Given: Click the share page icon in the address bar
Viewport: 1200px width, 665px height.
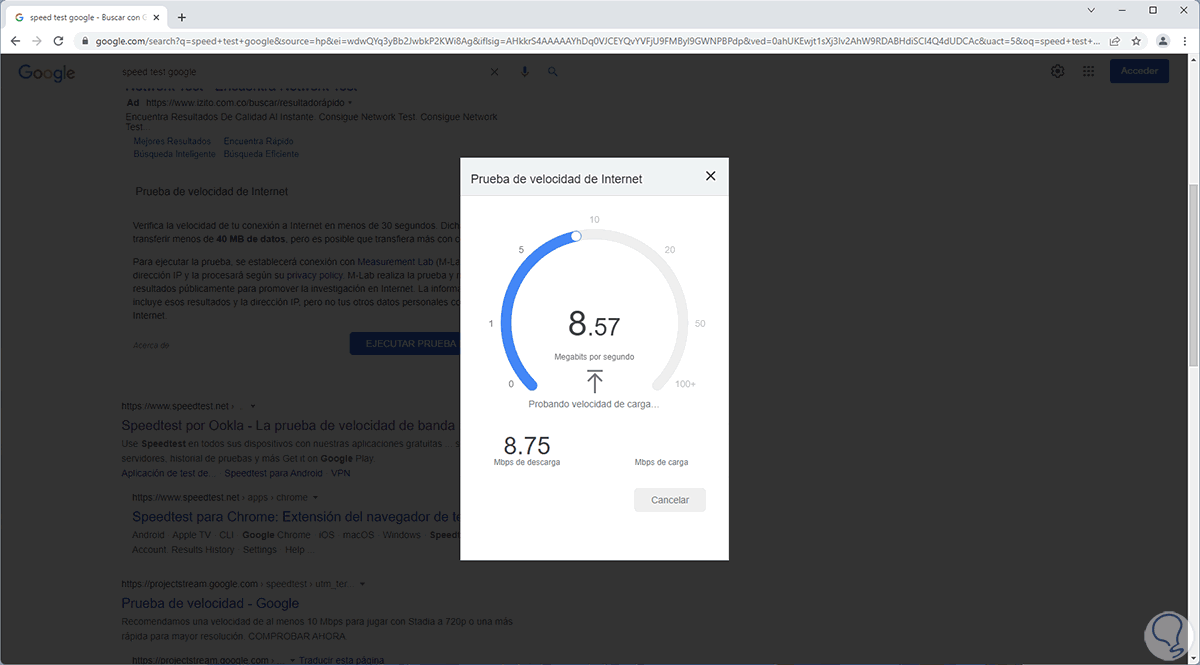Looking at the screenshot, I should click(x=1114, y=41).
